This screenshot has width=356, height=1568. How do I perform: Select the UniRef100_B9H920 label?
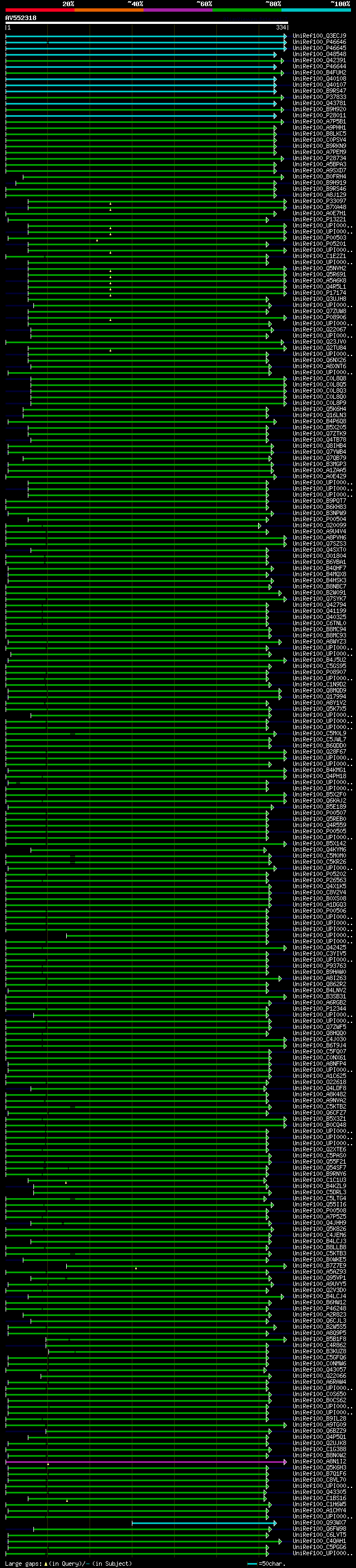(319, 109)
